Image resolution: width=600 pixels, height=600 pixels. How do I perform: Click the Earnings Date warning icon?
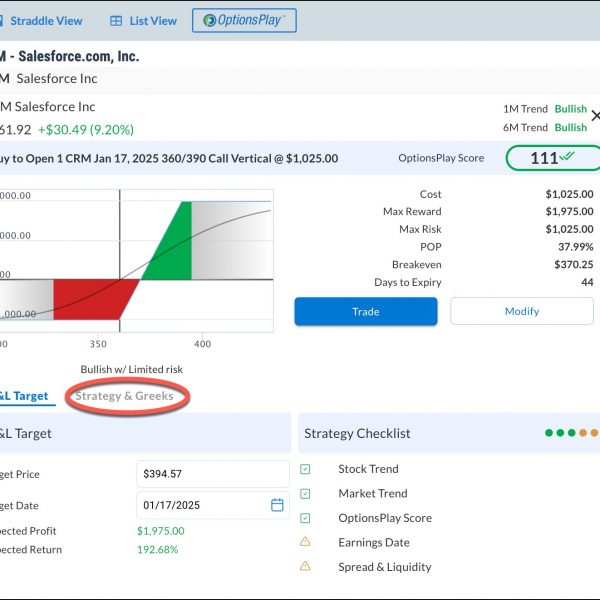305,541
